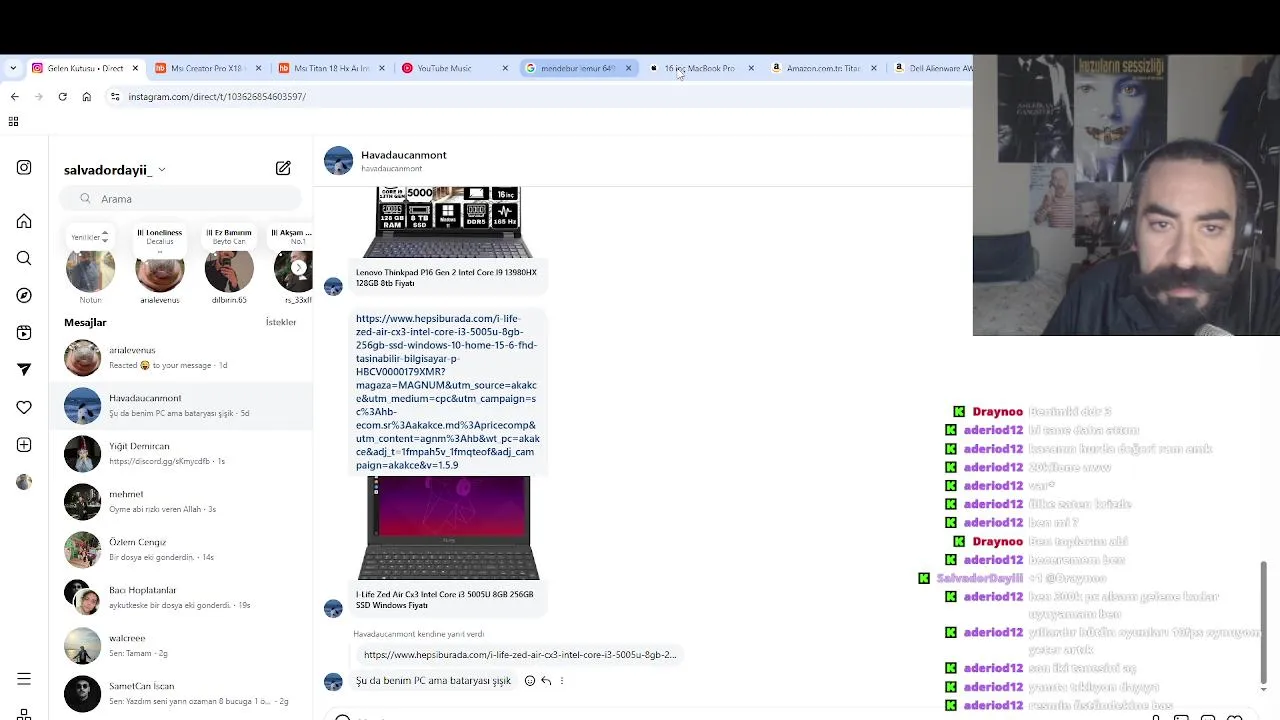Click the Arama search field
Image resolution: width=1280 pixels, height=720 pixels.
pyautogui.click(x=180, y=198)
